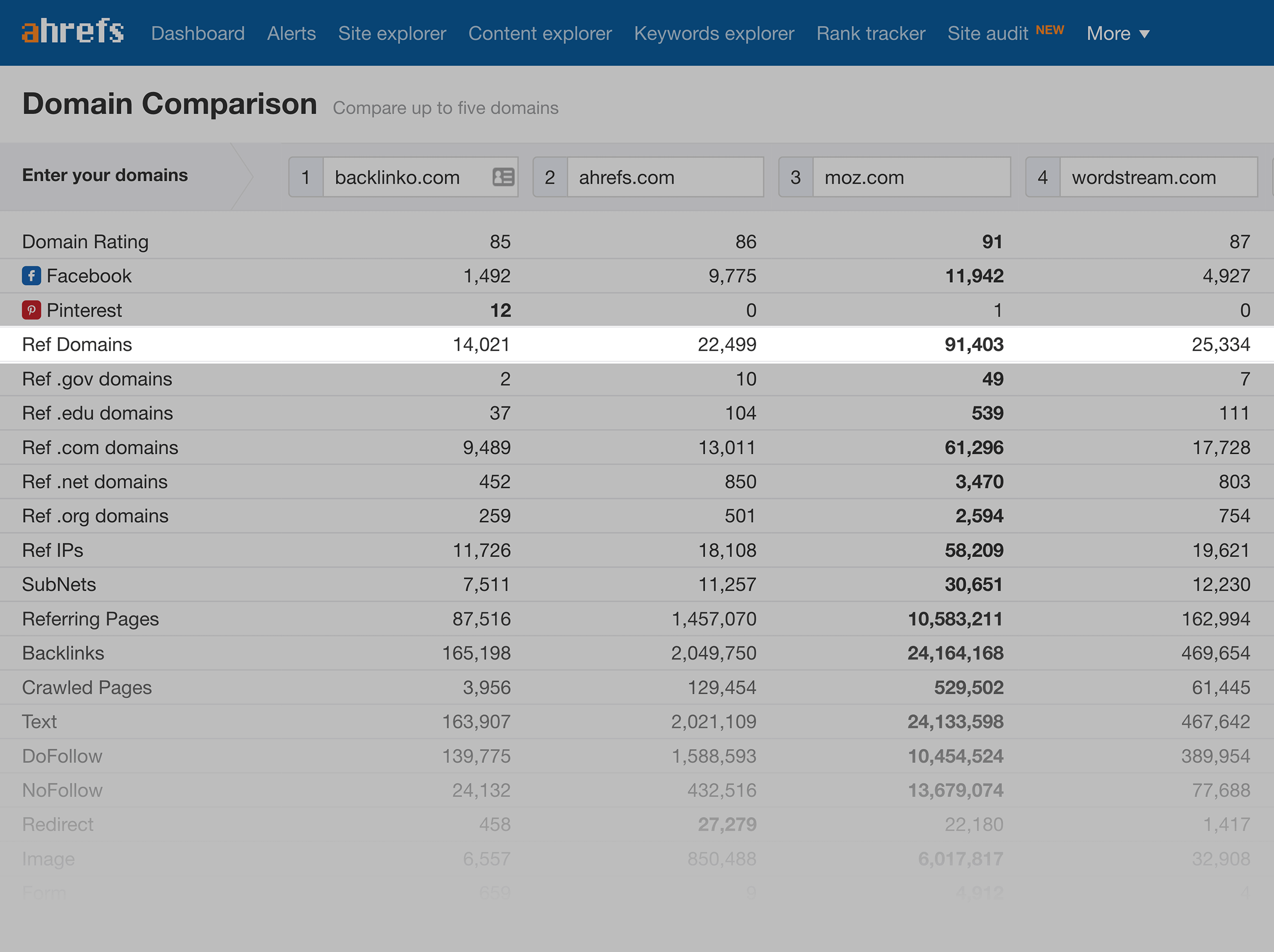Click the Ref .gov domains label
The image size is (1274, 952).
tap(97, 379)
